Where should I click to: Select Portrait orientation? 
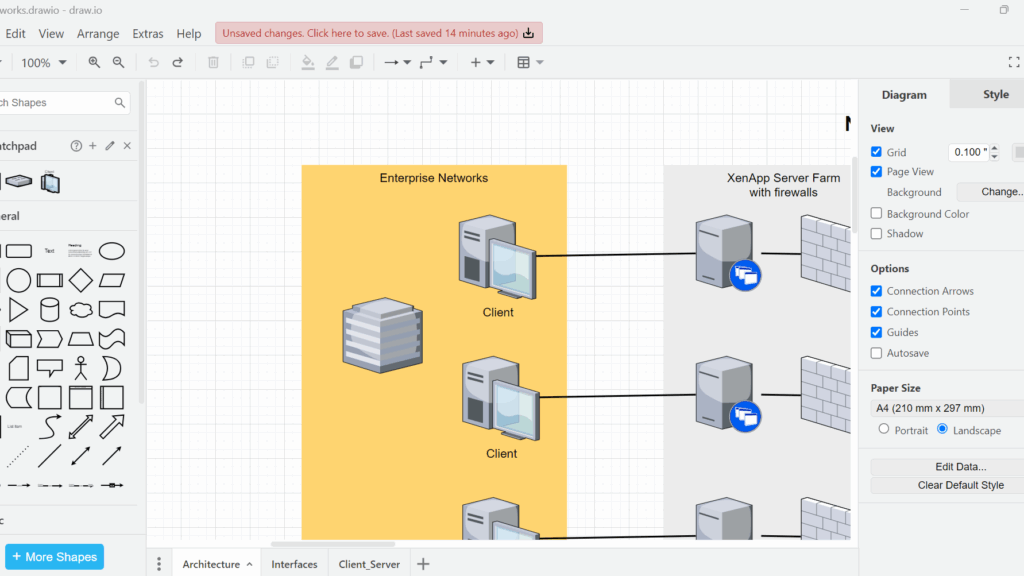(883, 429)
